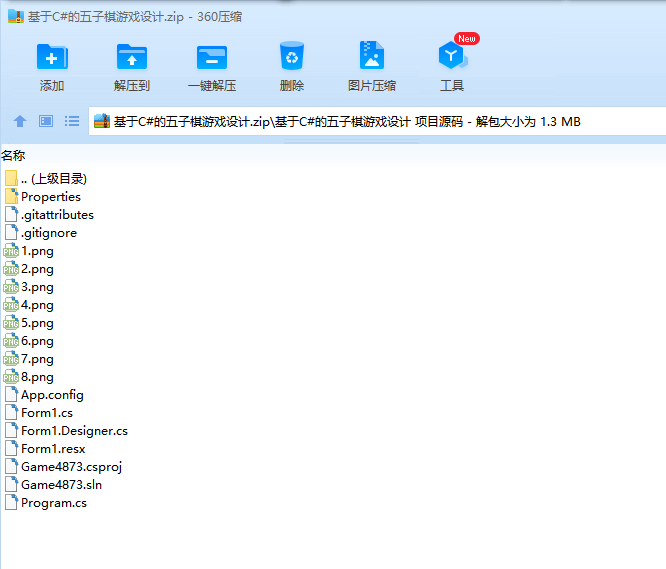
Task: Click the PNG icon beside 1.png
Action: click(x=11, y=251)
